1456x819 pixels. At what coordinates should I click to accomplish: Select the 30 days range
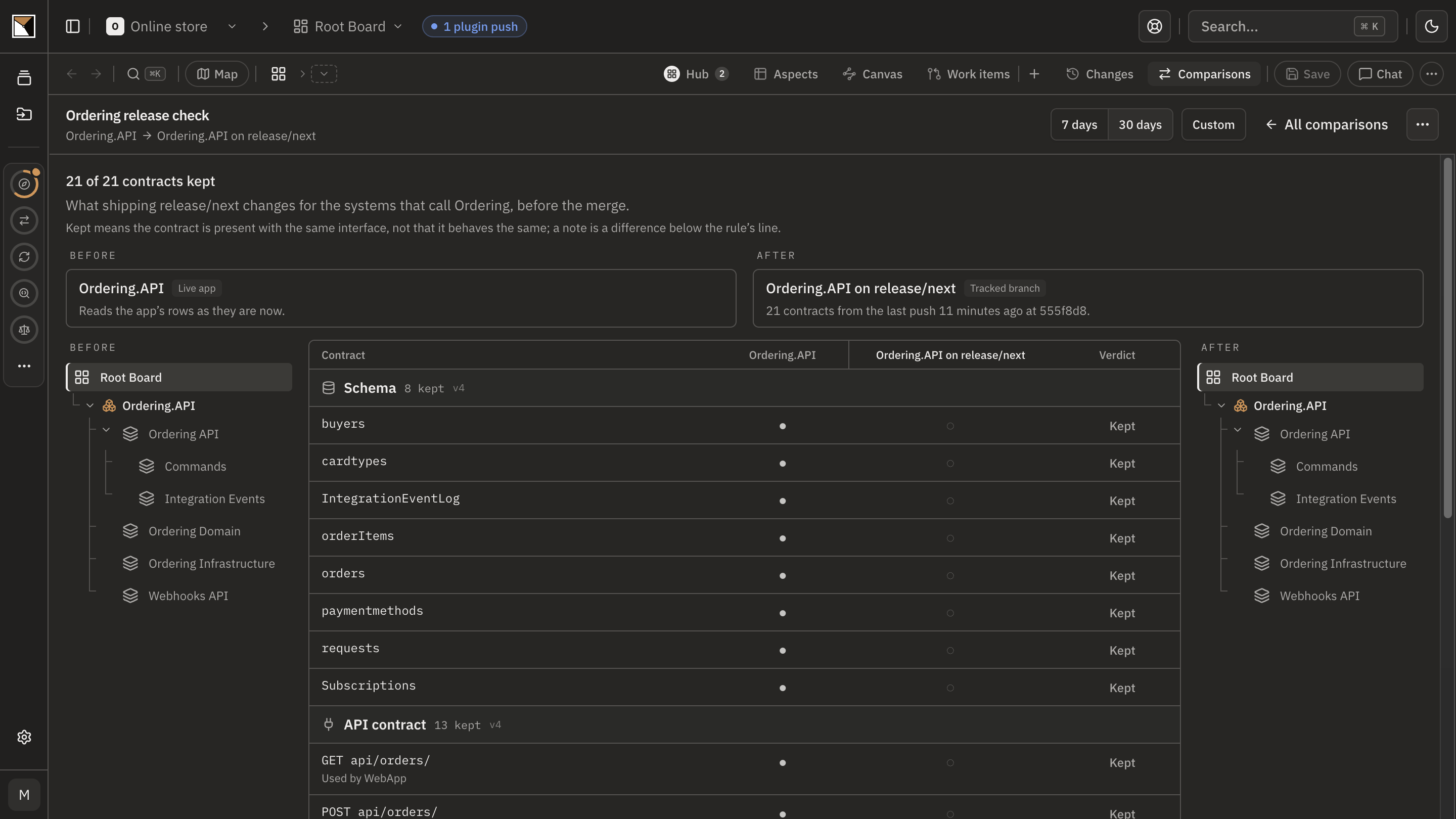(x=1140, y=124)
